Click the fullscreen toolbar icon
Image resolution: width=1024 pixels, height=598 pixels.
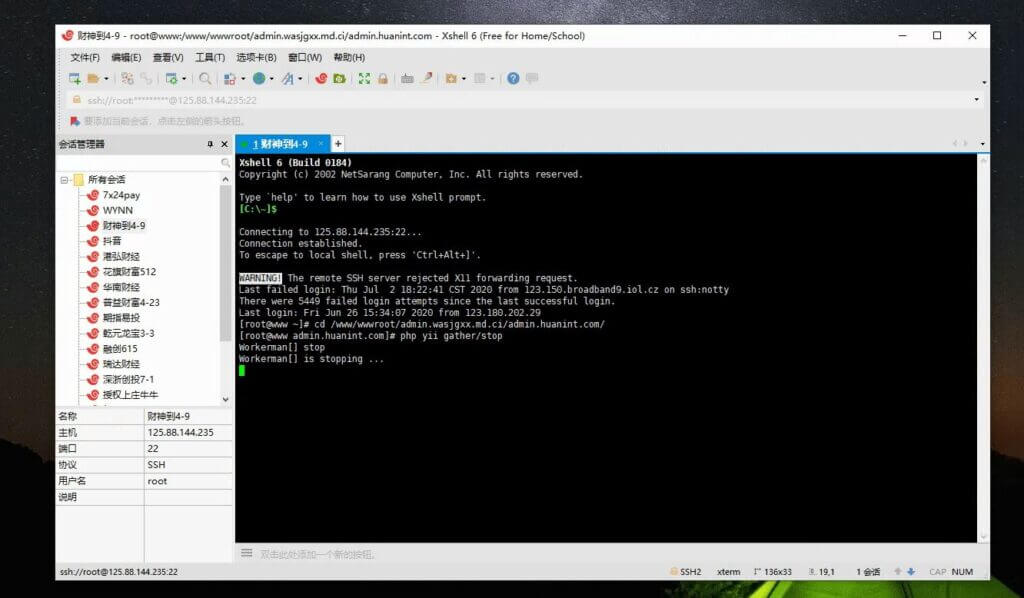click(364, 78)
